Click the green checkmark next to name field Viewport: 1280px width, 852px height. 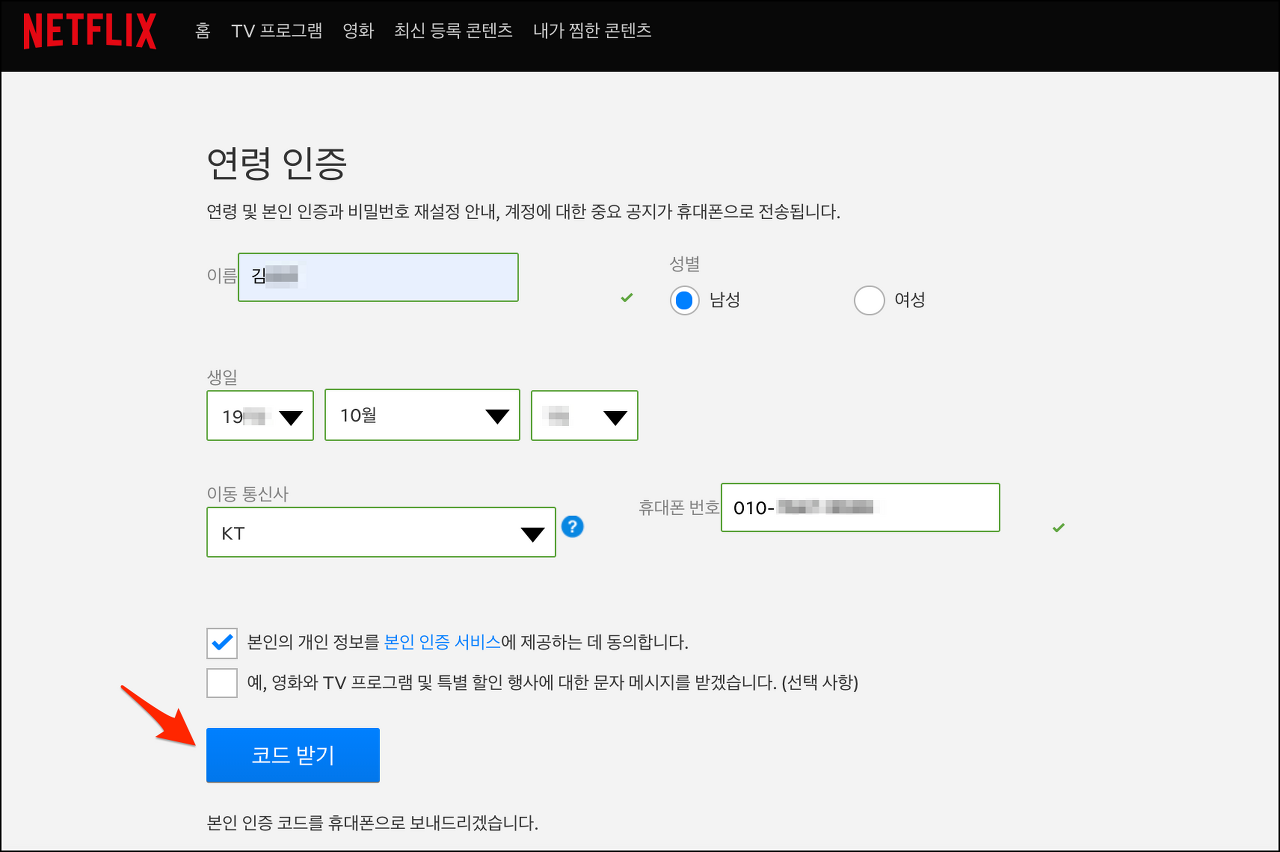pos(627,297)
